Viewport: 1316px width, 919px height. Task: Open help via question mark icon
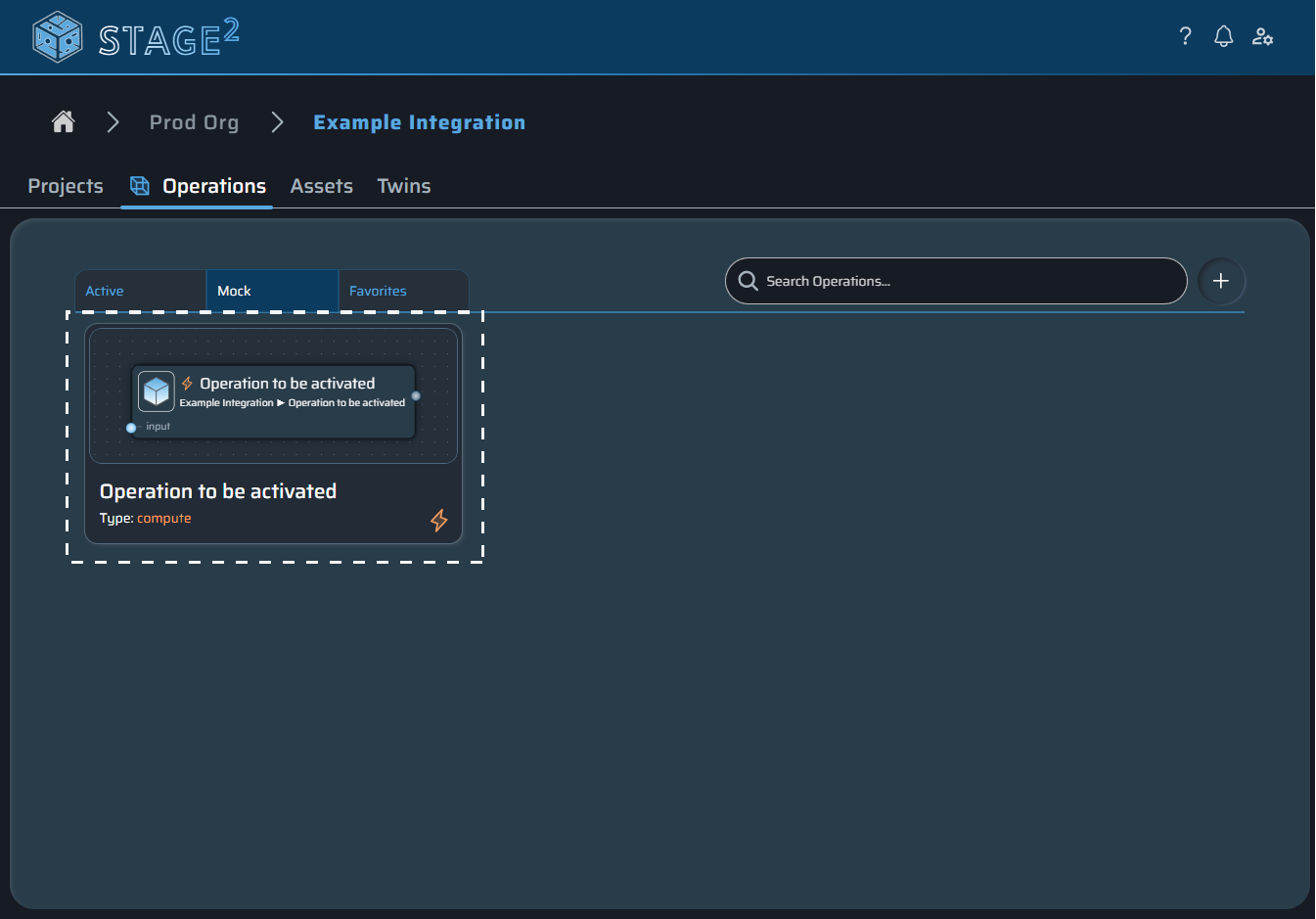click(1185, 36)
